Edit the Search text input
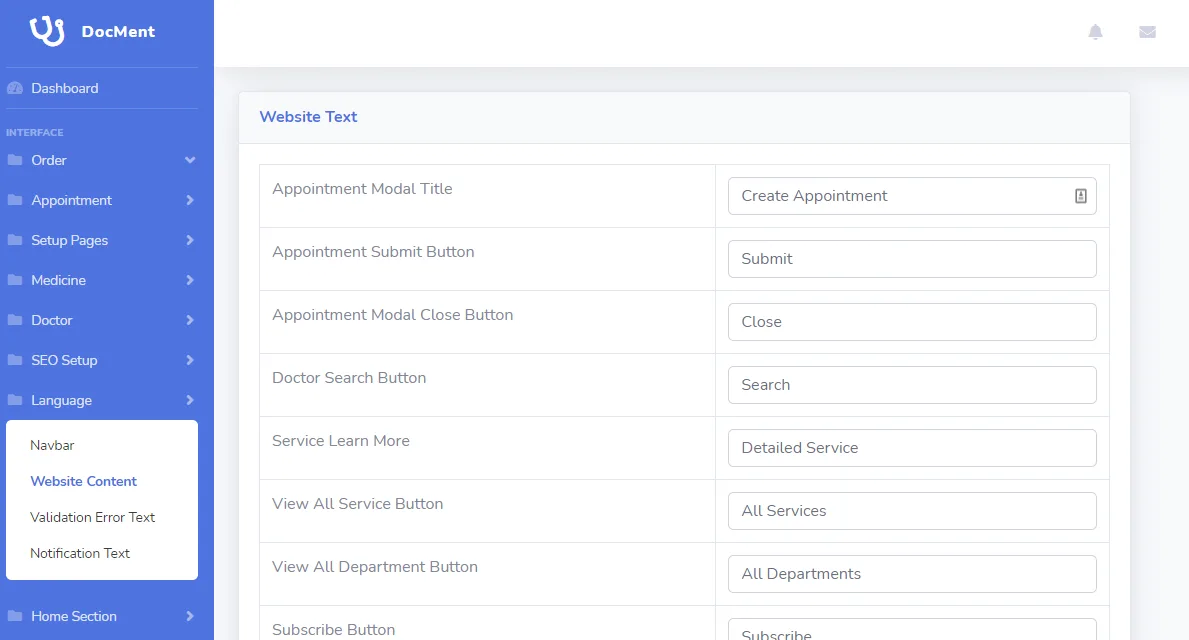Viewport: 1189px width, 640px height. pos(912,385)
